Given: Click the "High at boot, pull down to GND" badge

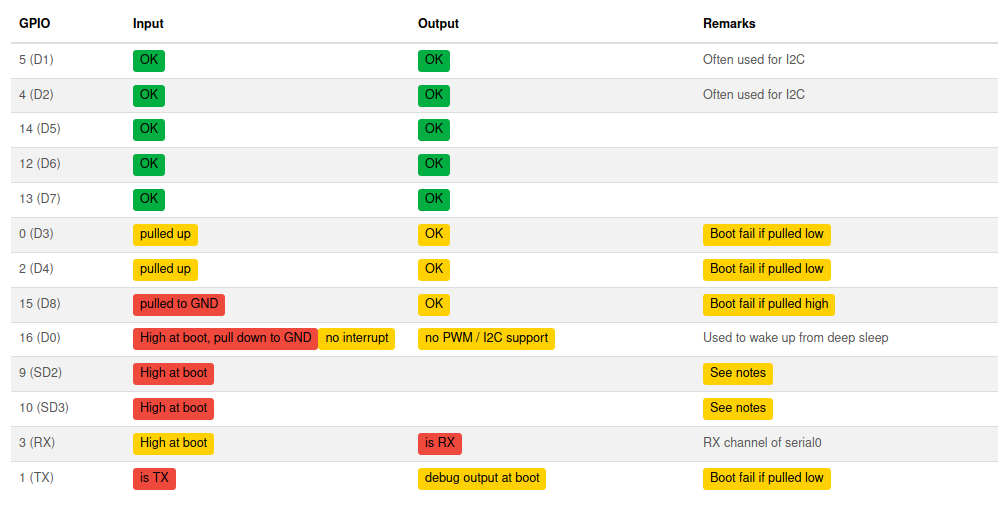Looking at the screenshot, I should (x=225, y=338).
